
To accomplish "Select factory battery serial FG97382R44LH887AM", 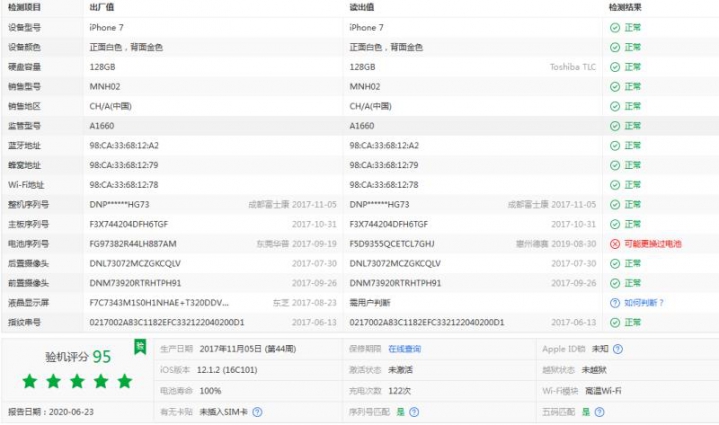I will tap(133, 244).
